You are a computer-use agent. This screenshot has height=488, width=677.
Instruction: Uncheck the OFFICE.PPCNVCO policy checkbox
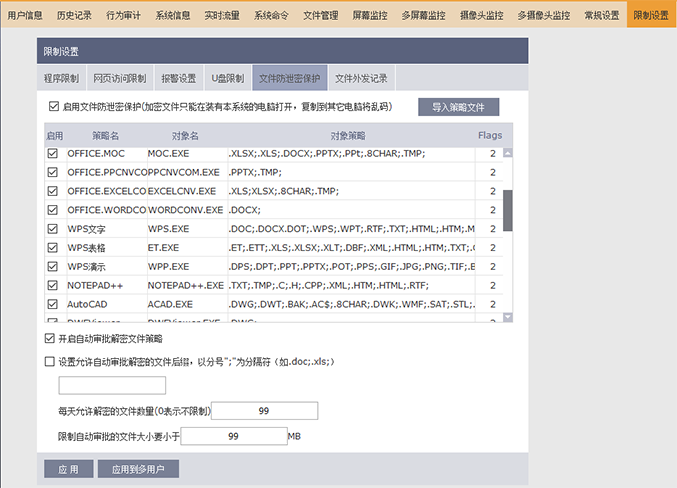point(53,172)
